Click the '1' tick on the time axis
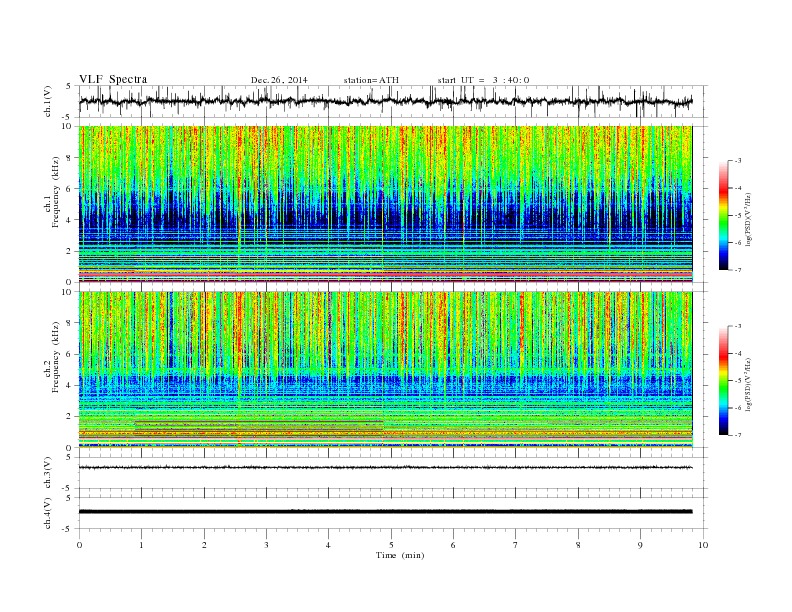The height and width of the screenshot is (612, 792). point(141,545)
